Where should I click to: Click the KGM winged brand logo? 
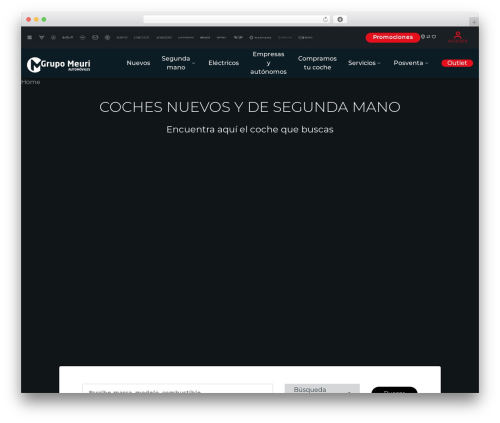[x=238, y=37]
